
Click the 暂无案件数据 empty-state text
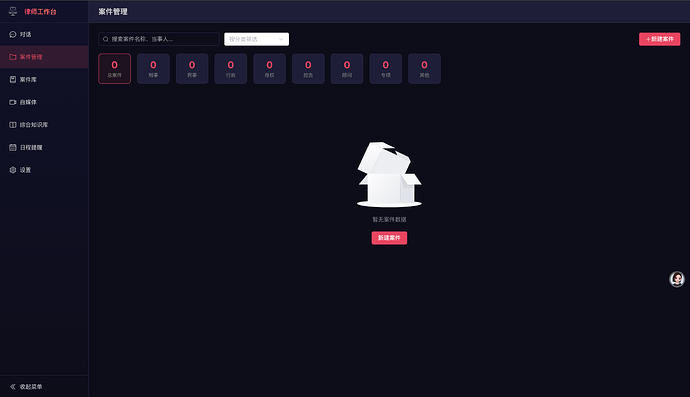tap(389, 219)
